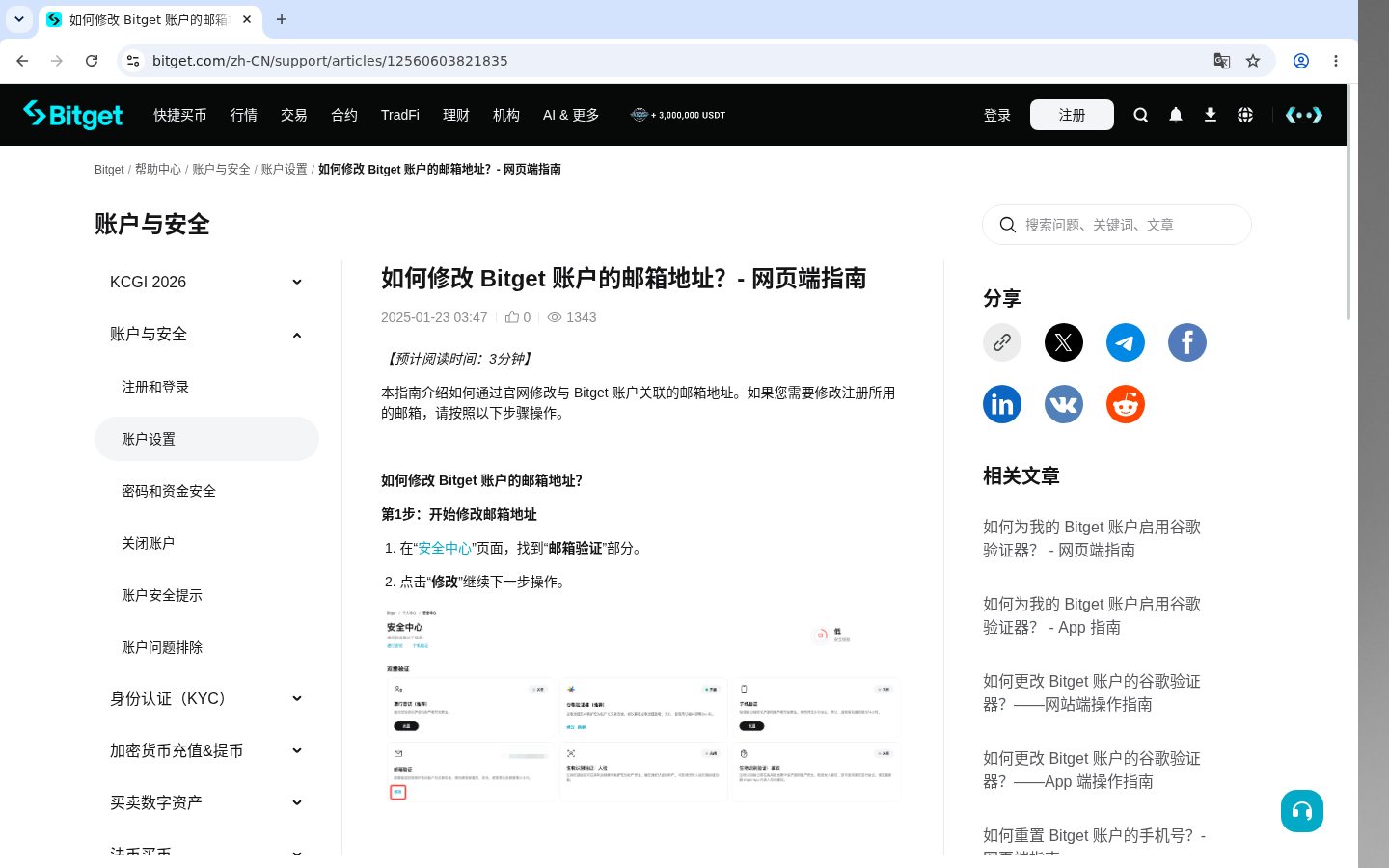This screenshot has height=868, width=1389.
Task: Go to Bitget breadcrumb link
Action: pos(109,169)
